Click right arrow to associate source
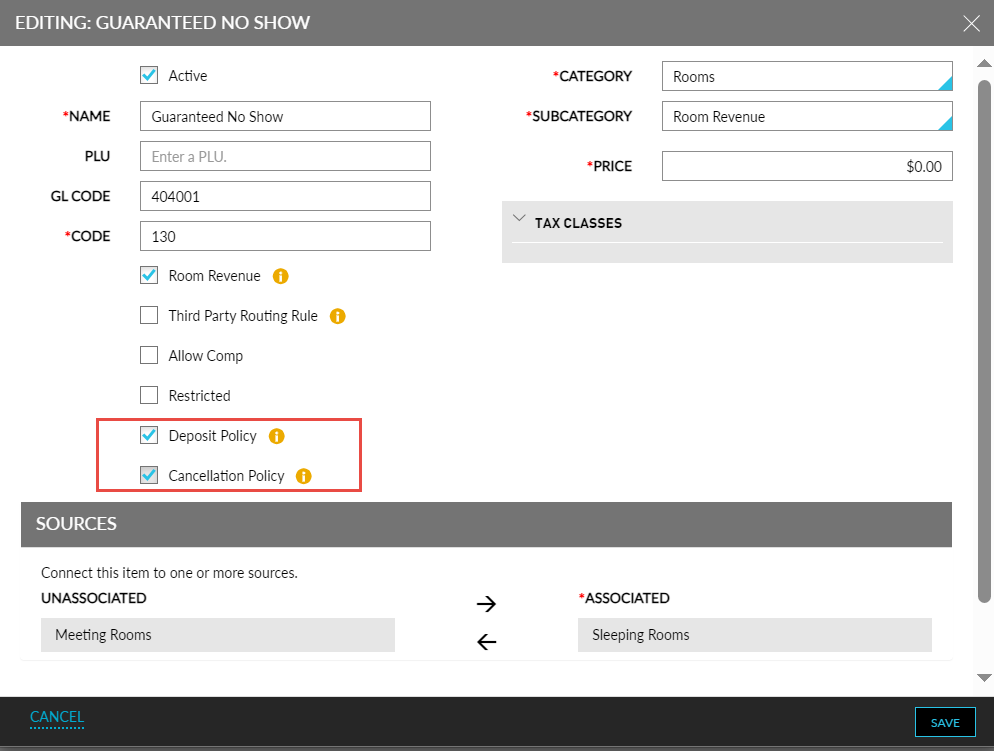This screenshot has width=994, height=751. (486, 604)
